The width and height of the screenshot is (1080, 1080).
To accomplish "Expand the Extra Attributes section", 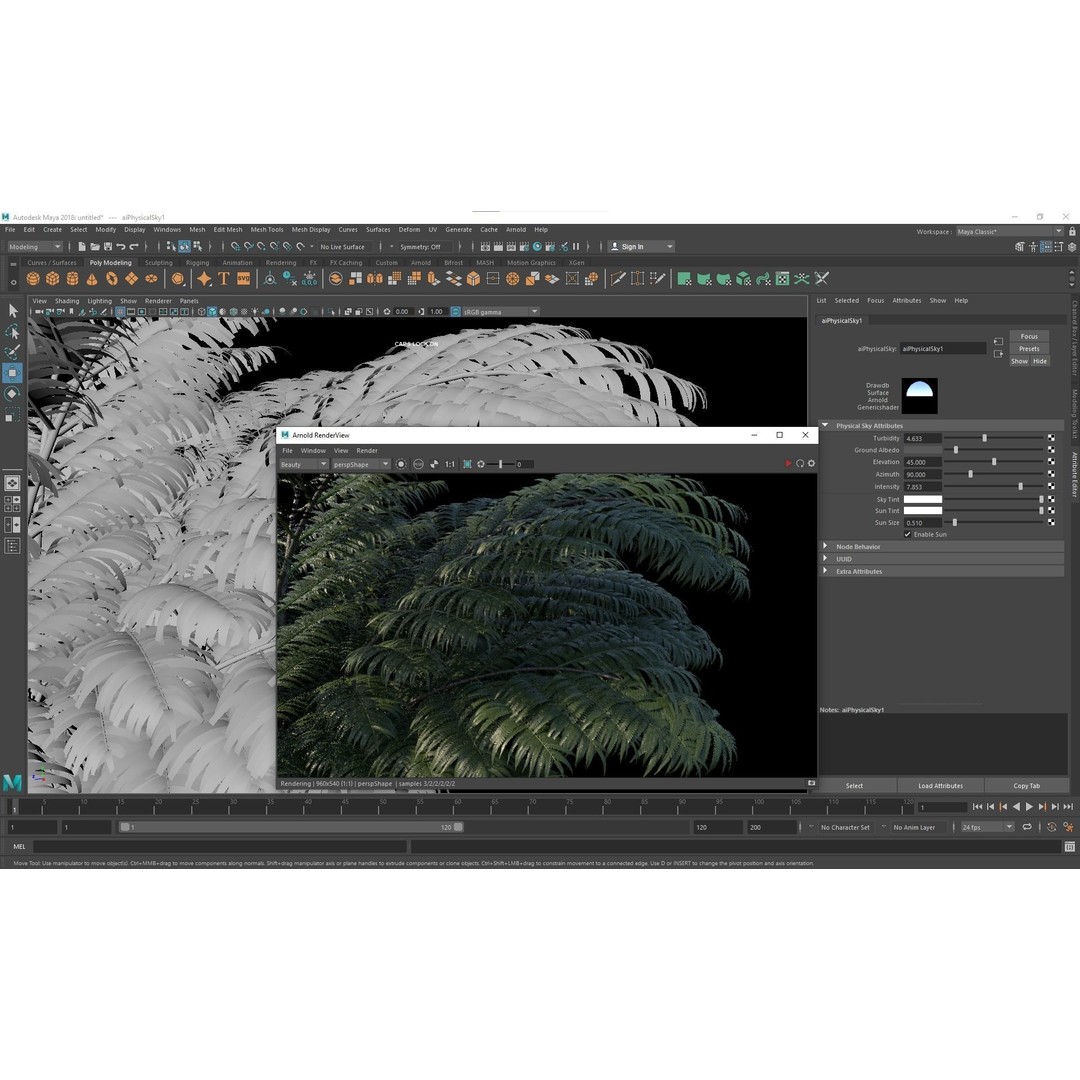I will click(x=825, y=571).
